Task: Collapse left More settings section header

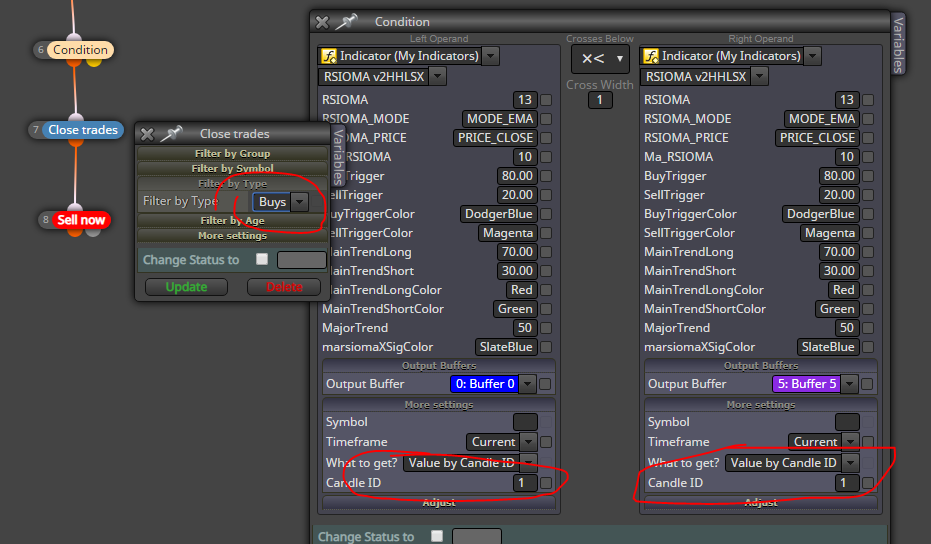Action: [439, 405]
